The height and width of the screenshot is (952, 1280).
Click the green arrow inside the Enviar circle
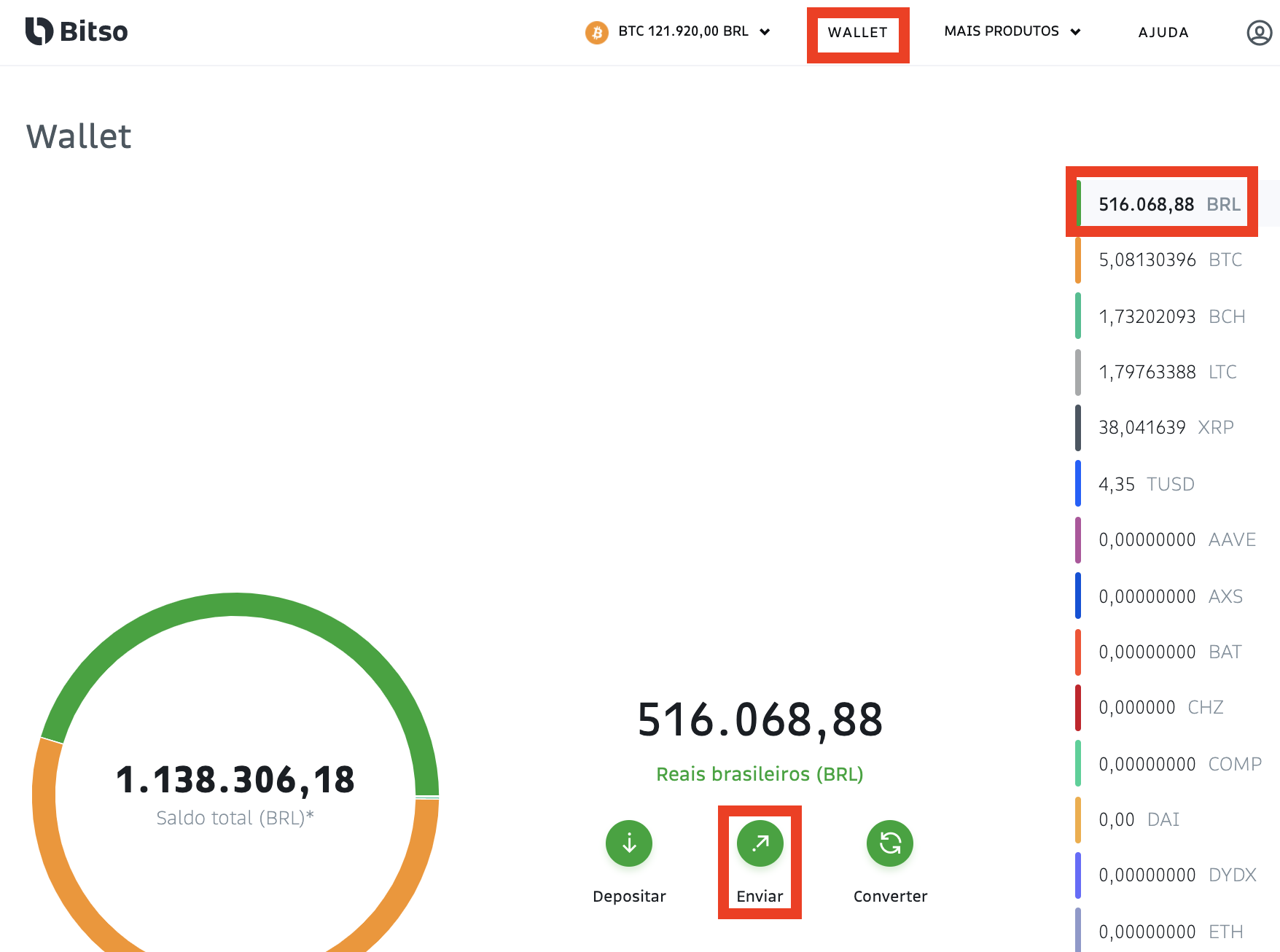760,843
